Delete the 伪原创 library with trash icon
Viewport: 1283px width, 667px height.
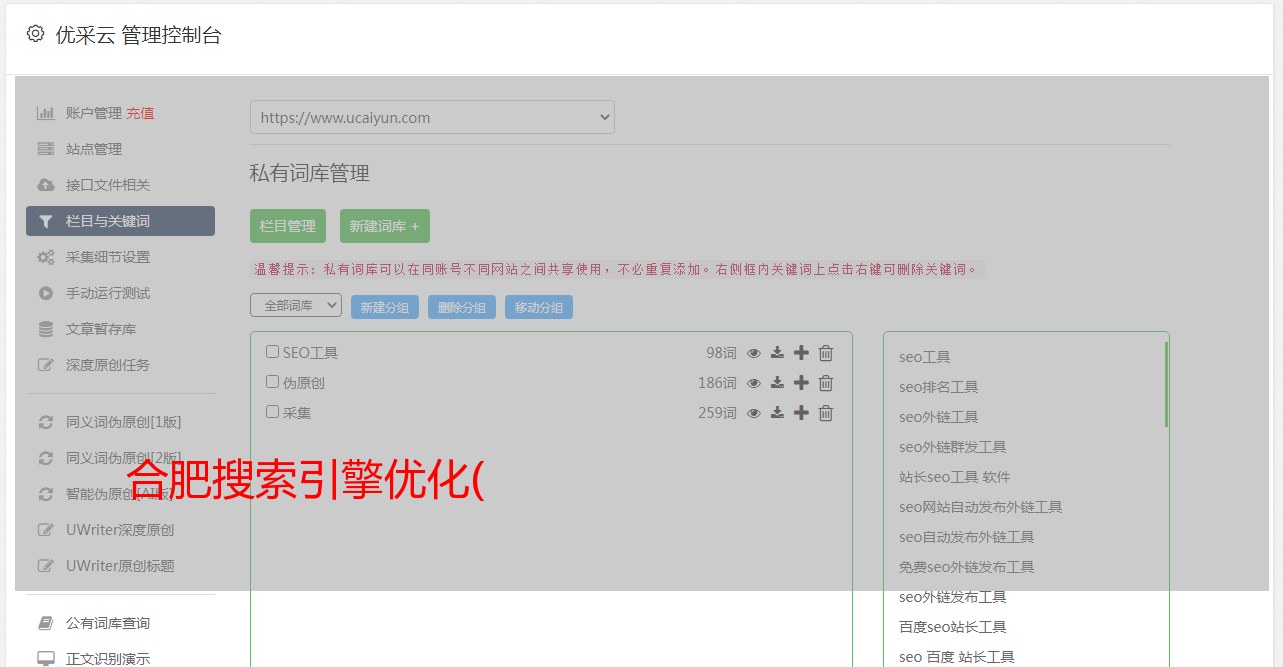pyautogui.click(x=826, y=383)
